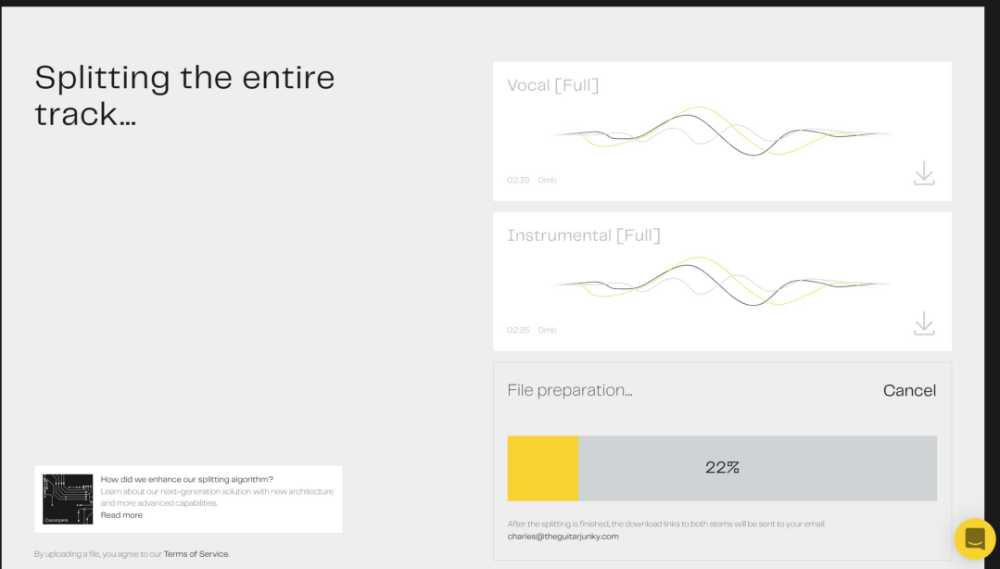This screenshot has height=569, width=1000.
Task: Open the Read more link
Action: [122, 515]
